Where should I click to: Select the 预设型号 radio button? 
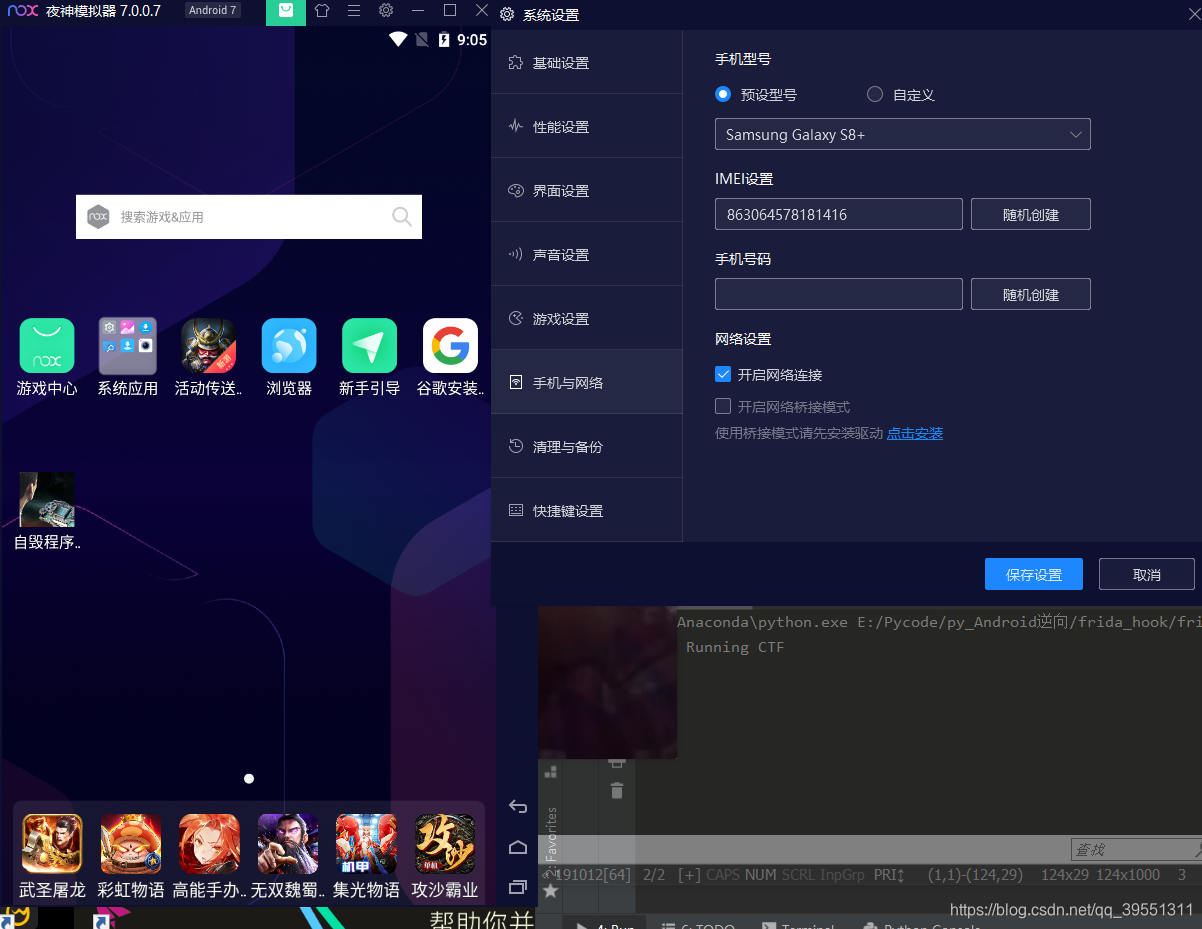pyautogui.click(x=724, y=95)
